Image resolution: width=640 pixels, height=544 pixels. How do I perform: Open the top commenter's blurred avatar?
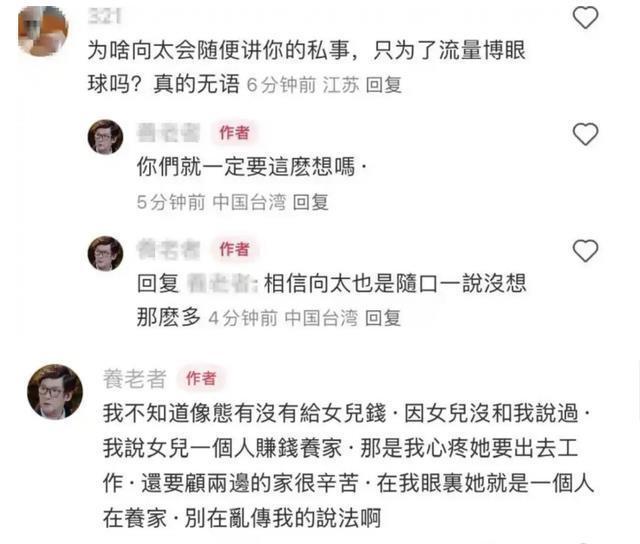pyautogui.click(x=43, y=31)
